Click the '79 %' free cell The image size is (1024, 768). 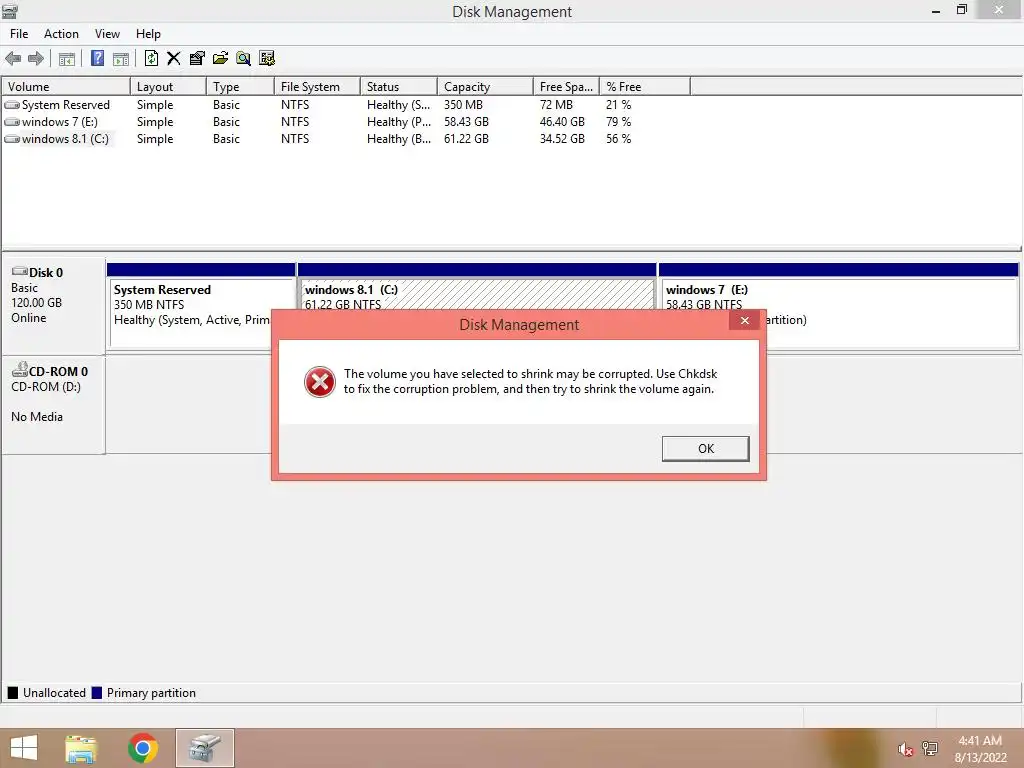pos(618,121)
